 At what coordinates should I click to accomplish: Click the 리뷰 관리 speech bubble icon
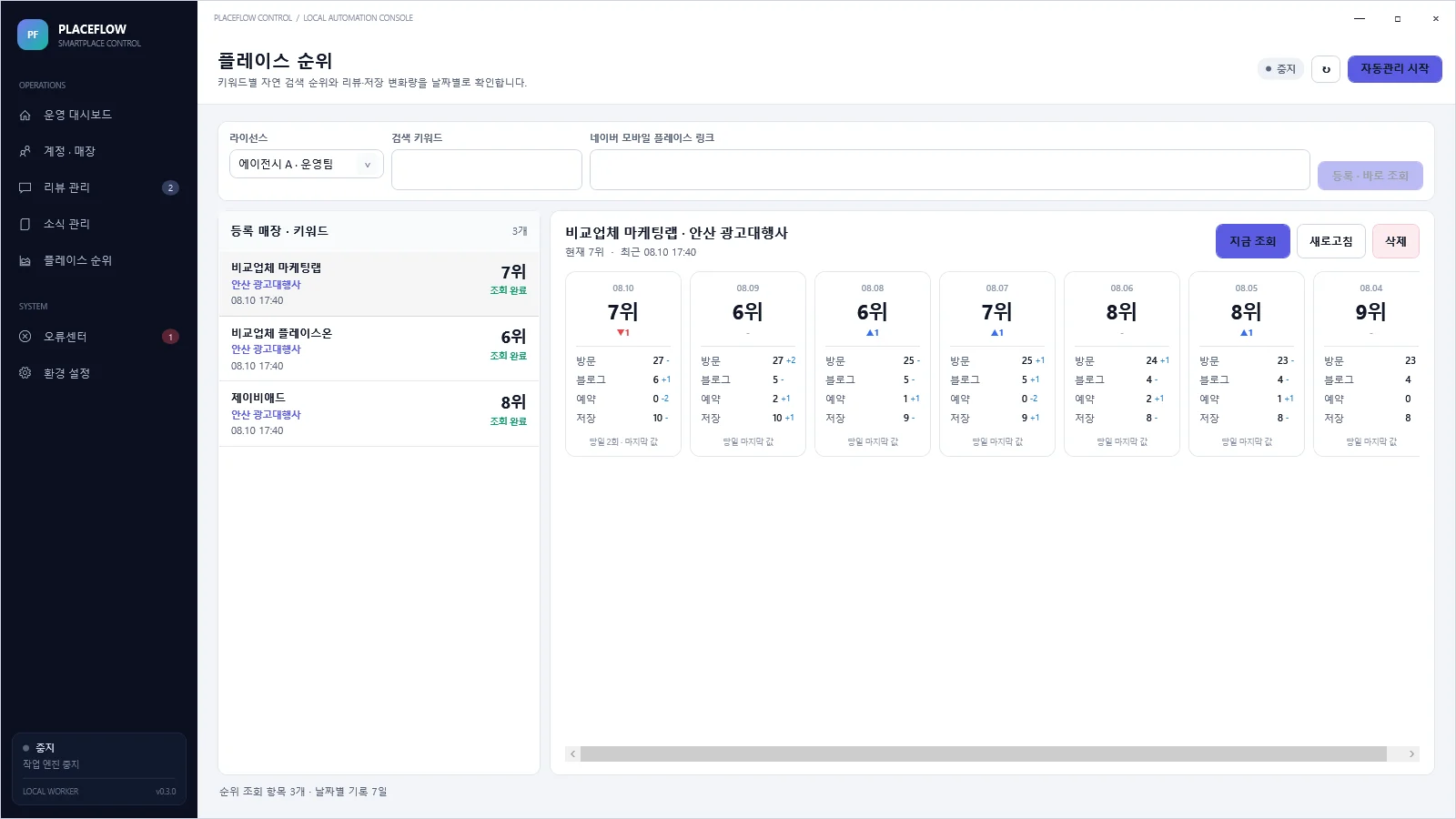(25, 188)
